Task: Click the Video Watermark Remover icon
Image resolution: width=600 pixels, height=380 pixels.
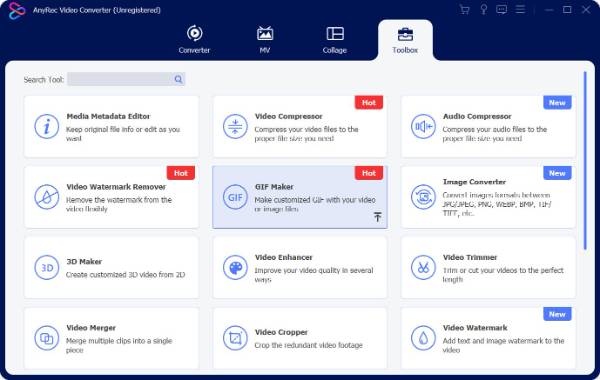Action: point(47,197)
